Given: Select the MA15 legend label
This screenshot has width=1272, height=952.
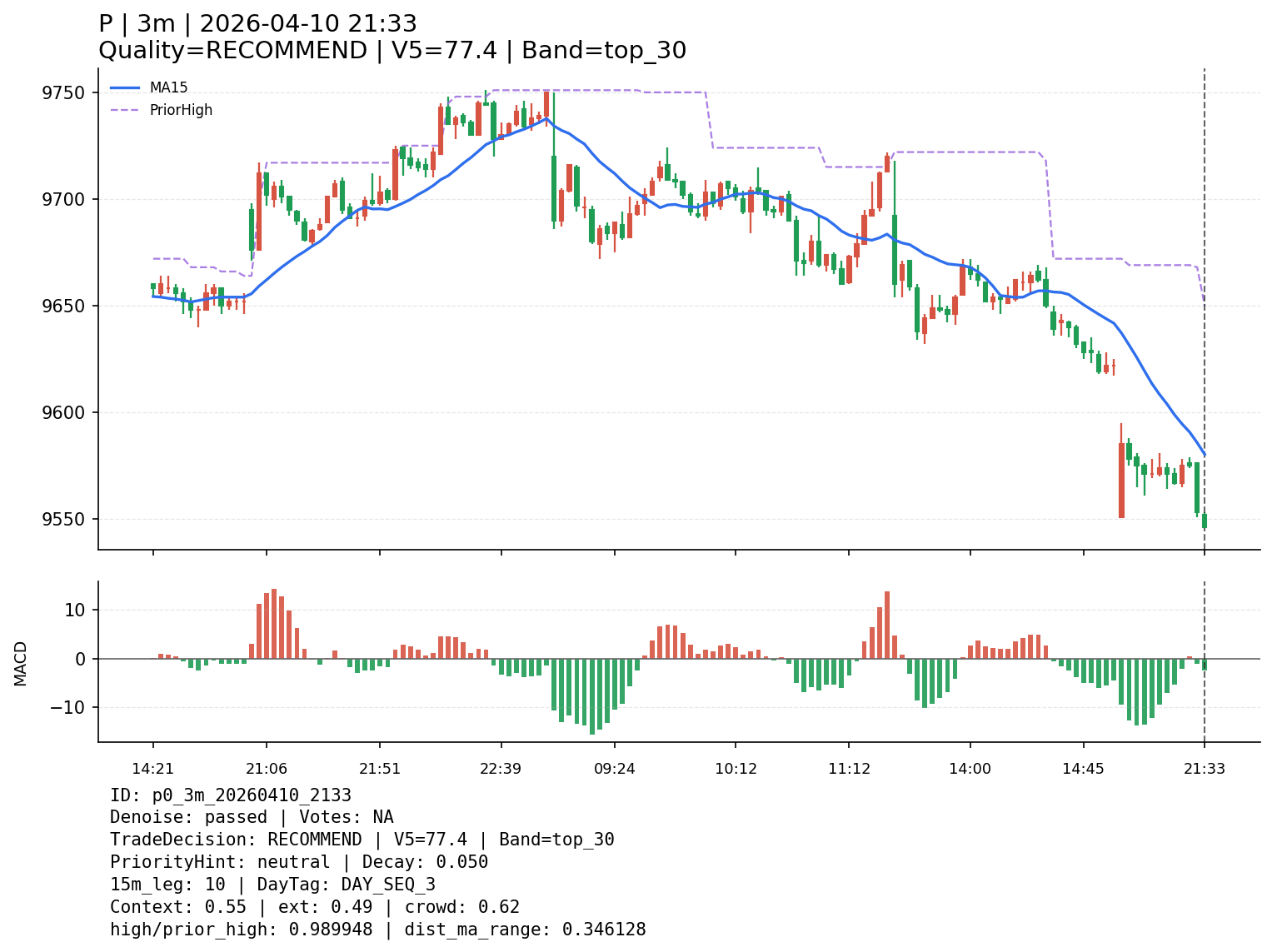Looking at the screenshot, I should tap(168, 87).
